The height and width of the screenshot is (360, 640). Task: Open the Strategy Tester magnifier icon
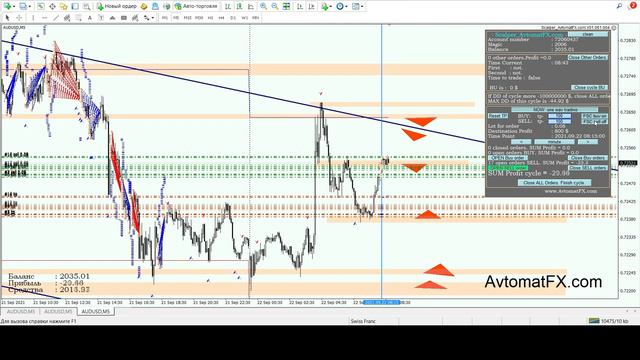pyautogui.click(x=87, y=6)
